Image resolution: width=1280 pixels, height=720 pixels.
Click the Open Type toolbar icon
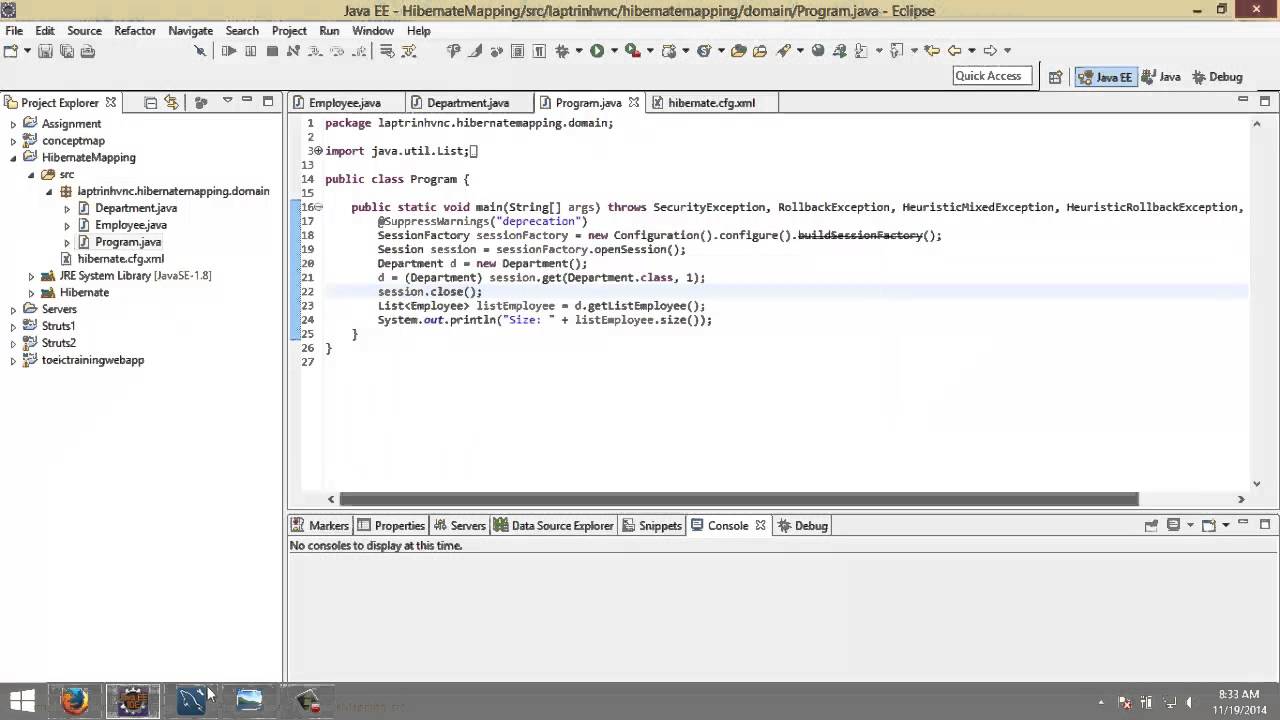pos(739,51)
